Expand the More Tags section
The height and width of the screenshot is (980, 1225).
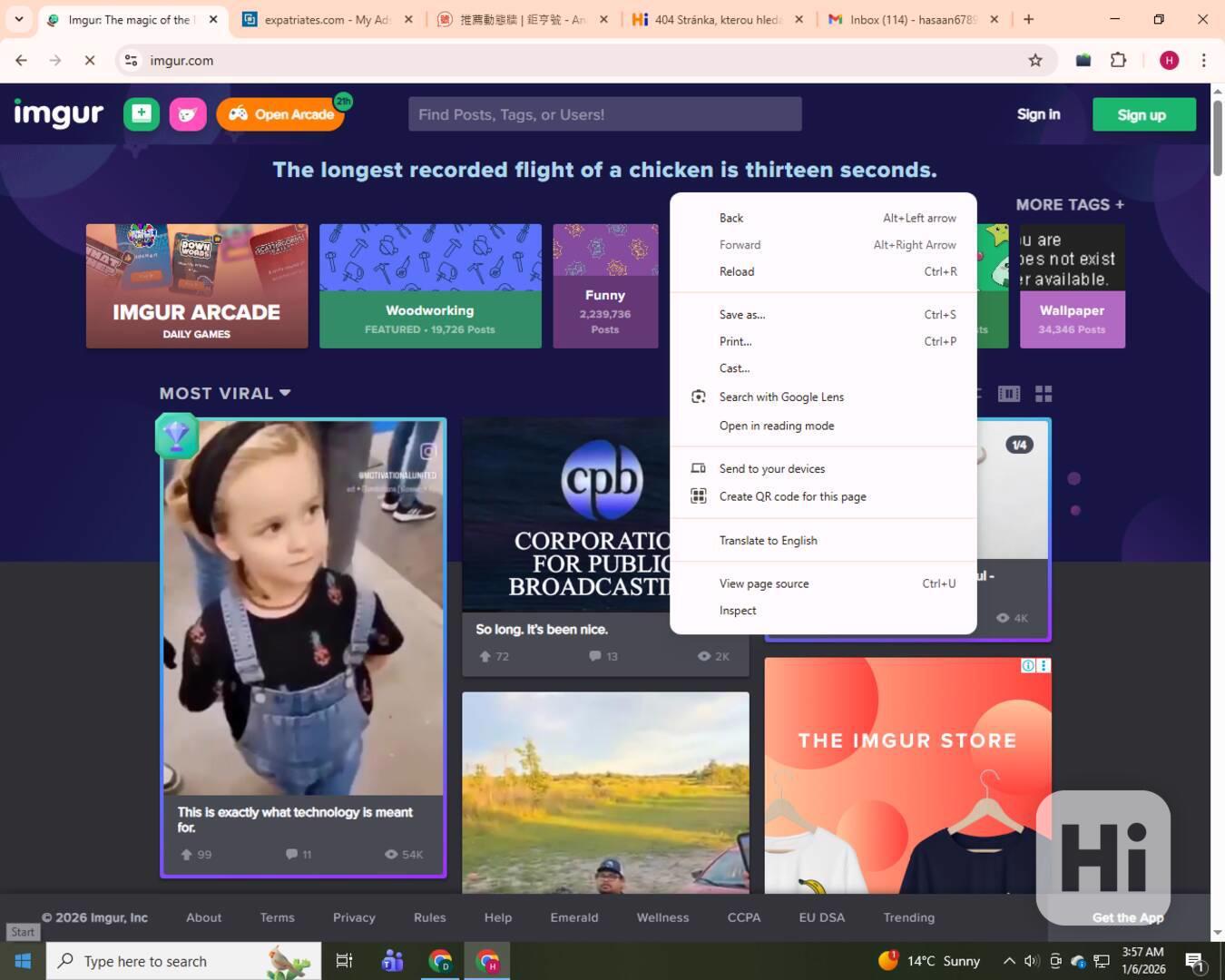1070,204
